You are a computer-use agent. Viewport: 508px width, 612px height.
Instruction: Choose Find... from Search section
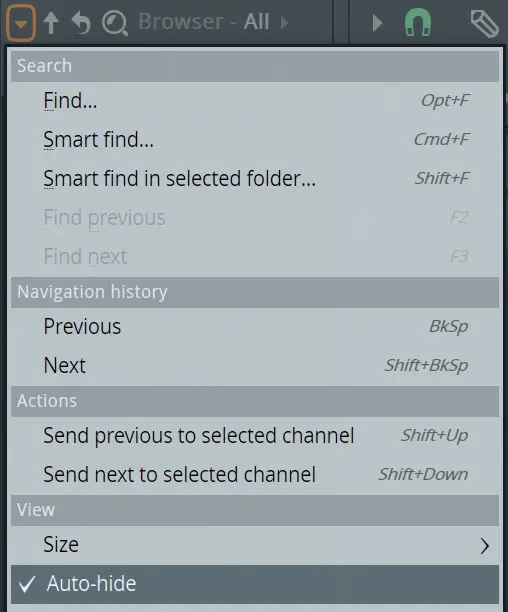pos(255,101)
